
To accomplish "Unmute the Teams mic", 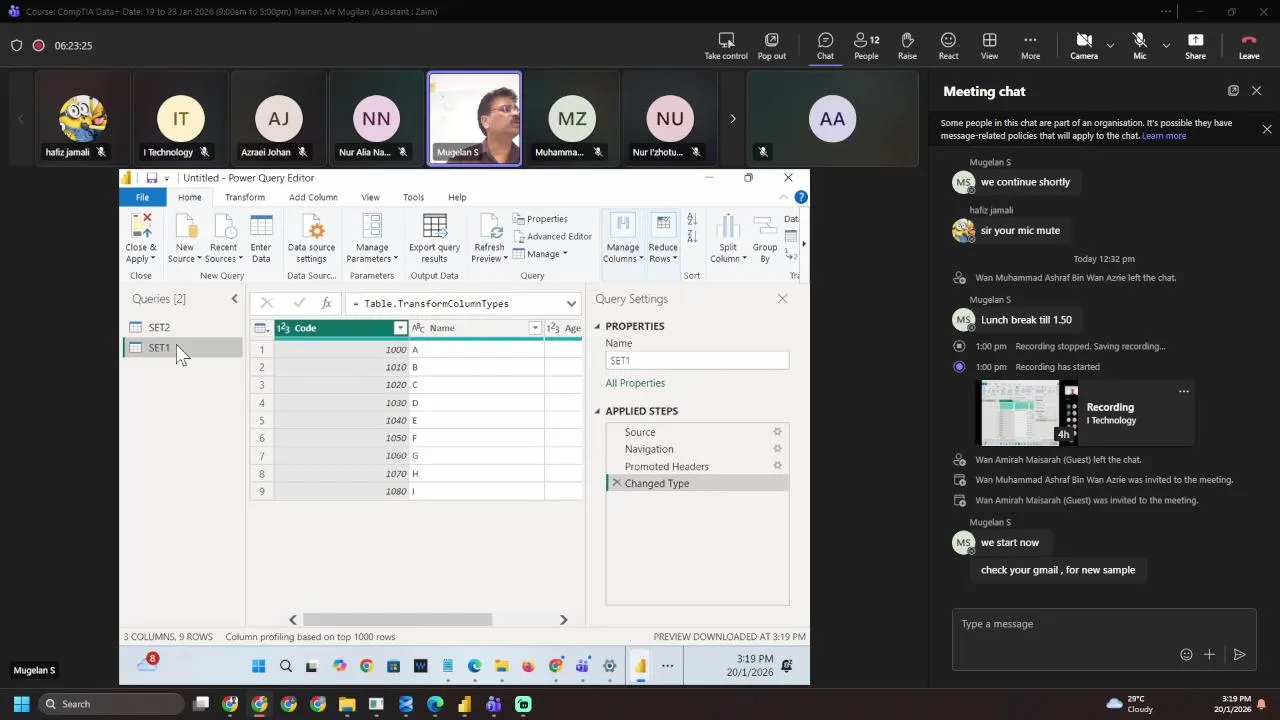I will click(x=1139, y=46).
